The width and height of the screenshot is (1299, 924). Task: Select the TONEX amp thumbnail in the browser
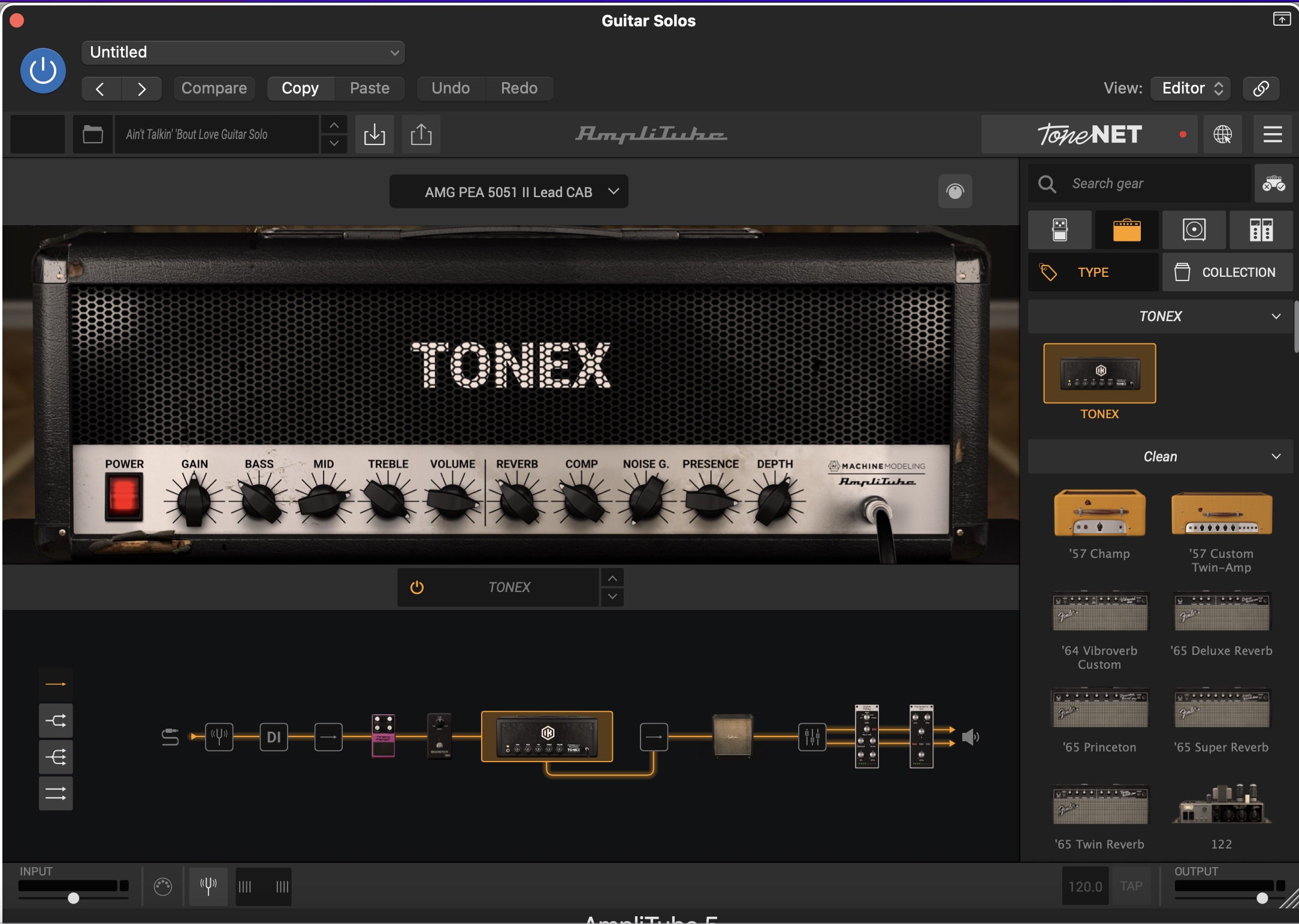pyautogui.click(x=1099, y=373)
